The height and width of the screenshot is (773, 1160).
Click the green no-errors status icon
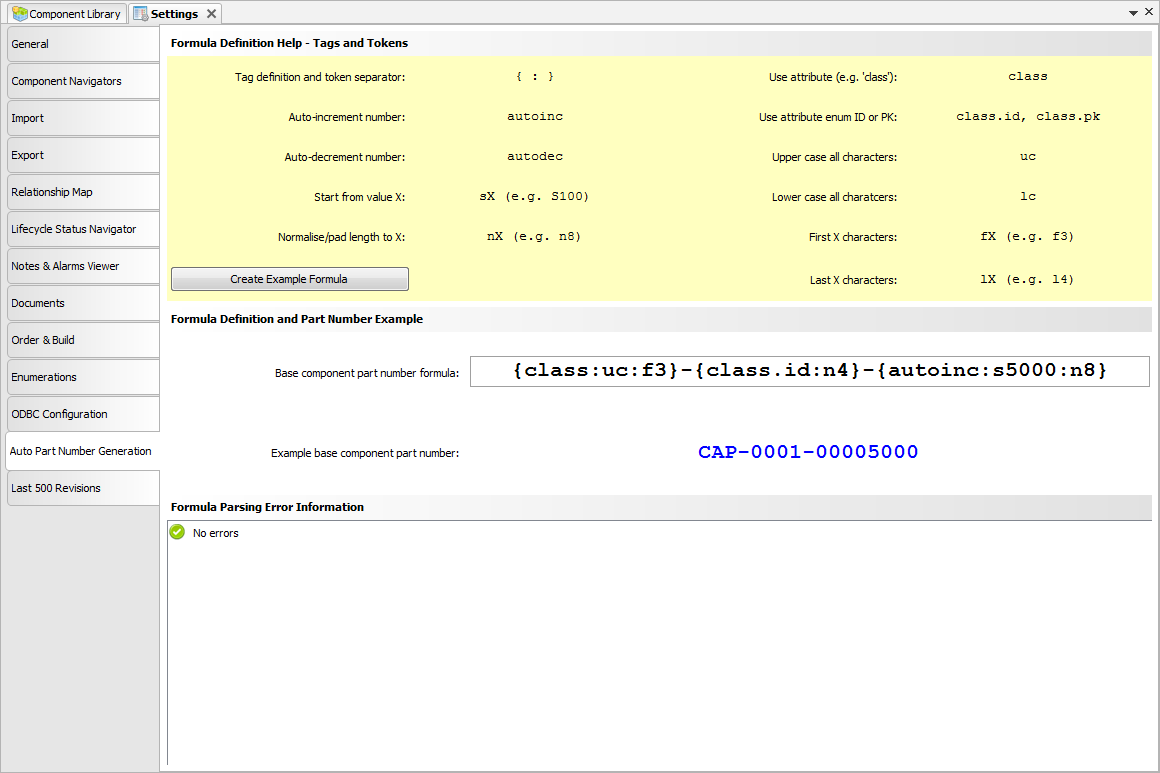click(177, 532)
